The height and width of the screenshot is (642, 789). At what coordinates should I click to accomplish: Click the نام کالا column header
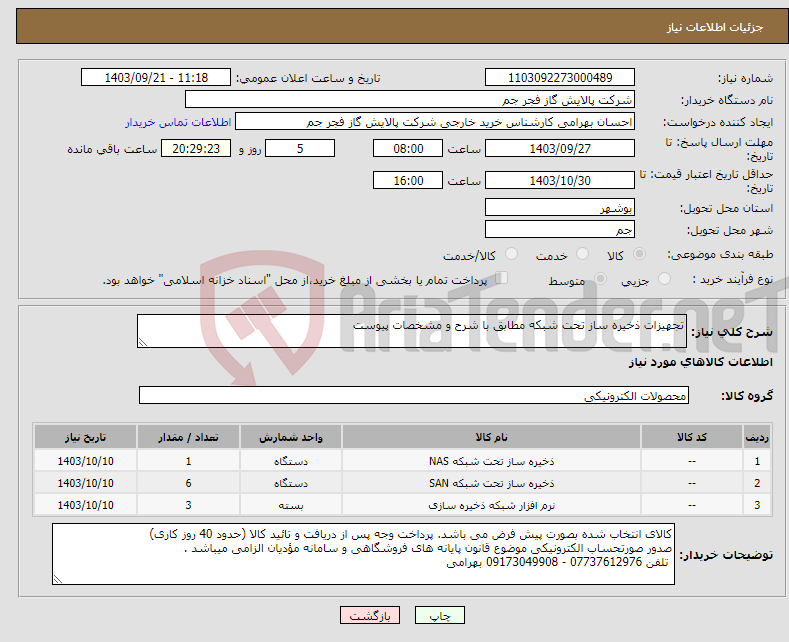pyautogui.click(x=491, y=437)
